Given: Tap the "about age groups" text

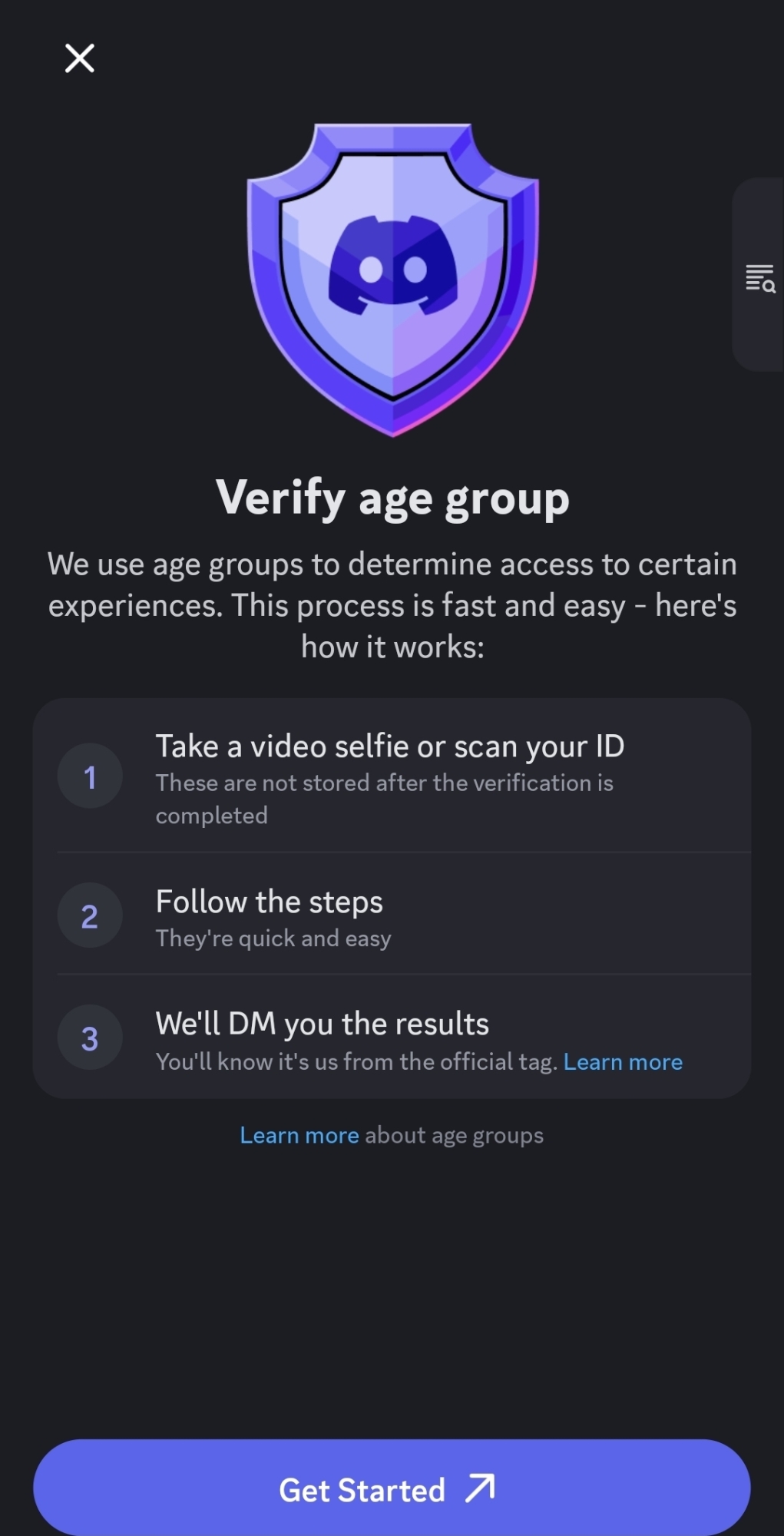Looking at the screenshot, I should 454,1135.
